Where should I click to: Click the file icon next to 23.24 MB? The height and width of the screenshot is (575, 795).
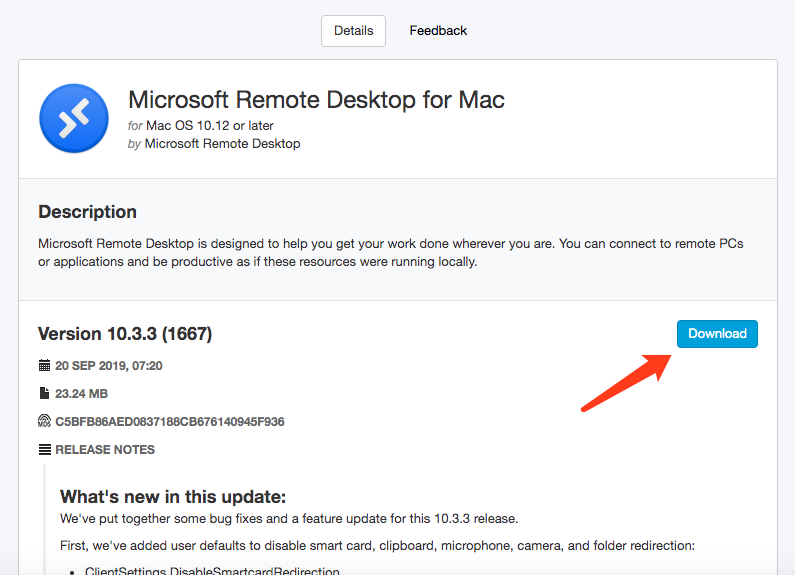(x=44, y=393)
